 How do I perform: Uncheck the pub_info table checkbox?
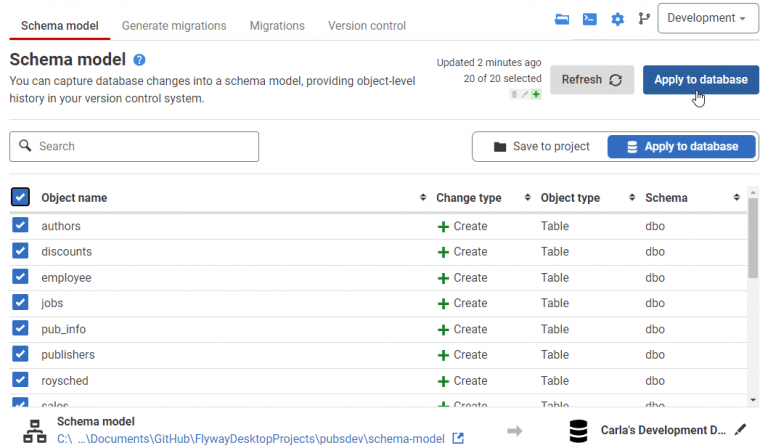tap(21, 328)
